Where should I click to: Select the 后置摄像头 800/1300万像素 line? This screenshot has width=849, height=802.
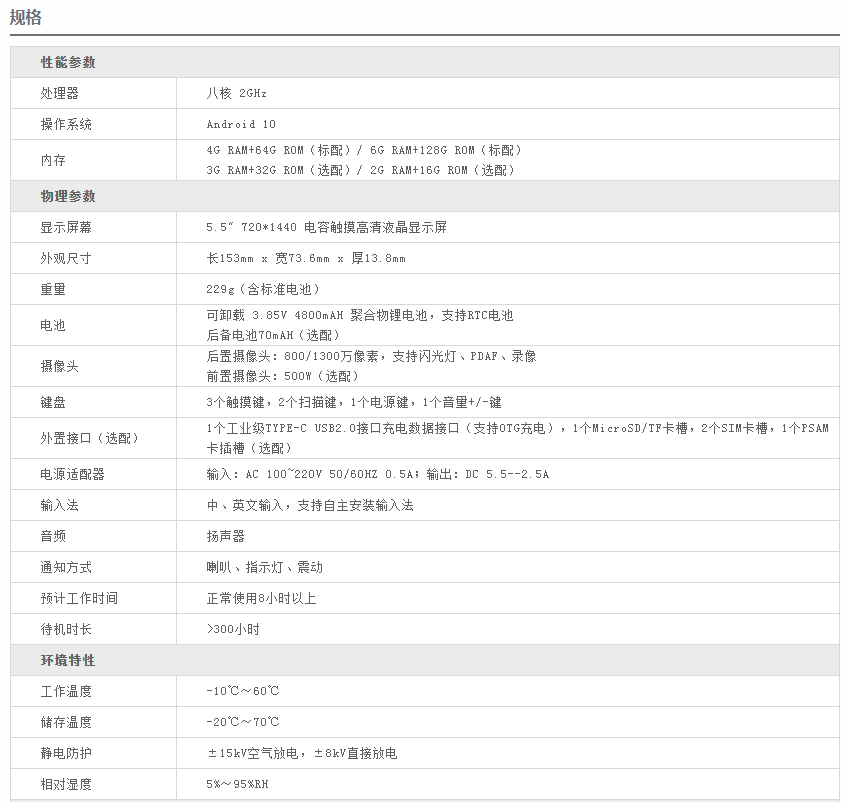point(371,356)
